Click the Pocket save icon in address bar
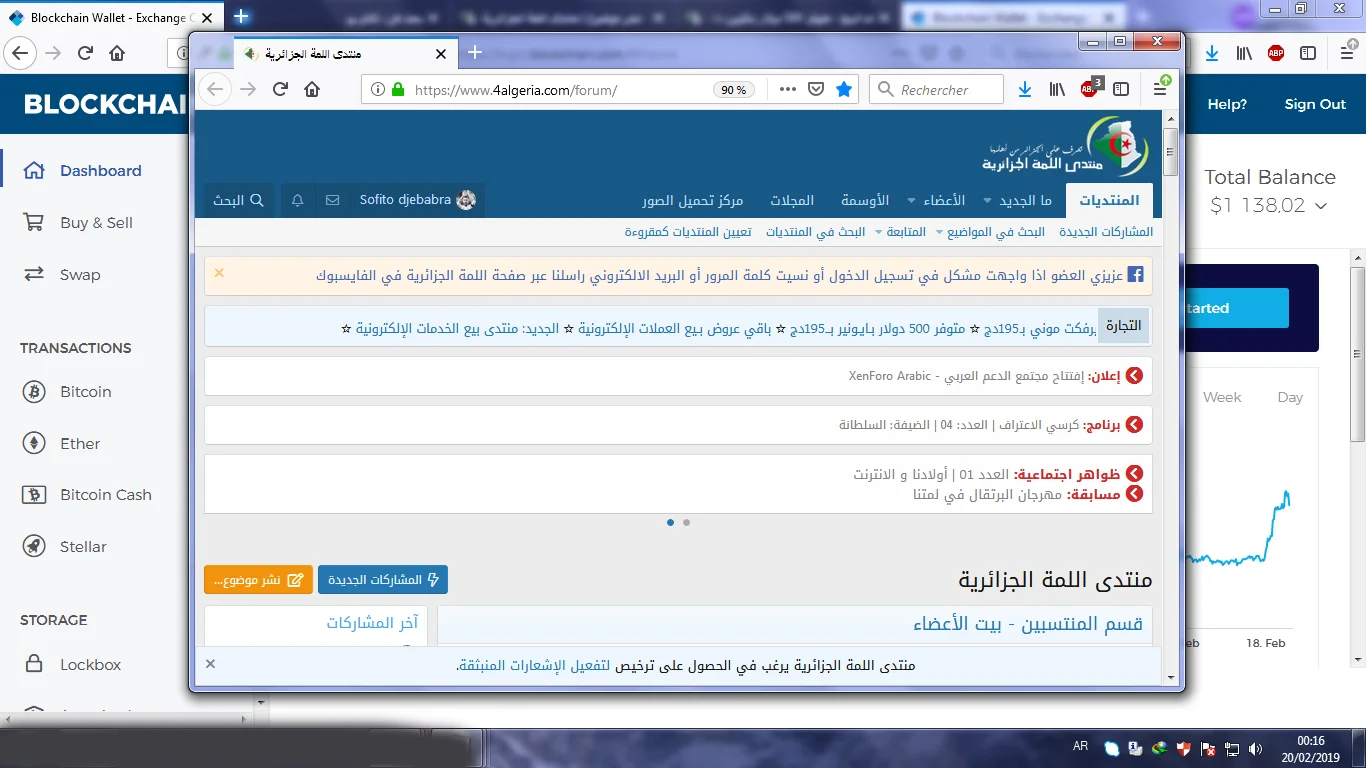 click(816, 90)
